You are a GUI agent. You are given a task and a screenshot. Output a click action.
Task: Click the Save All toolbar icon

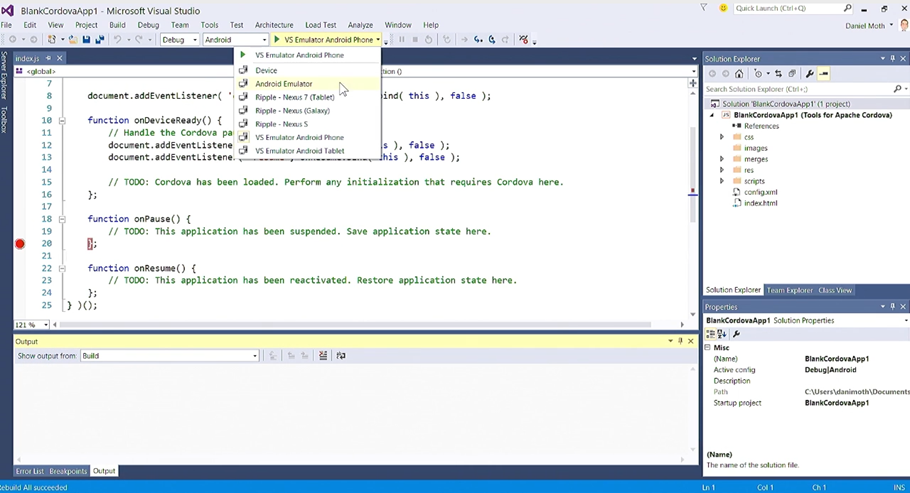tap(100, 39)
